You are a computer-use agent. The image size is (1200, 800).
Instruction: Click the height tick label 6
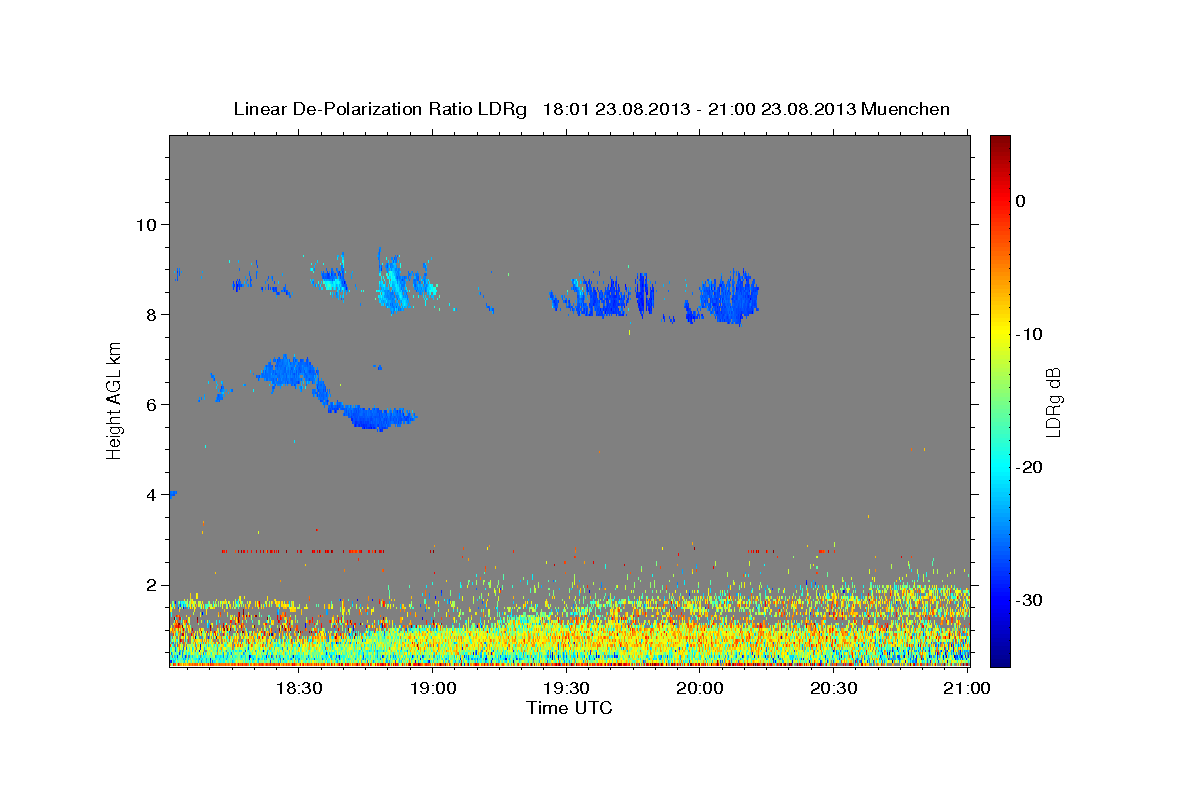point(151,404)
